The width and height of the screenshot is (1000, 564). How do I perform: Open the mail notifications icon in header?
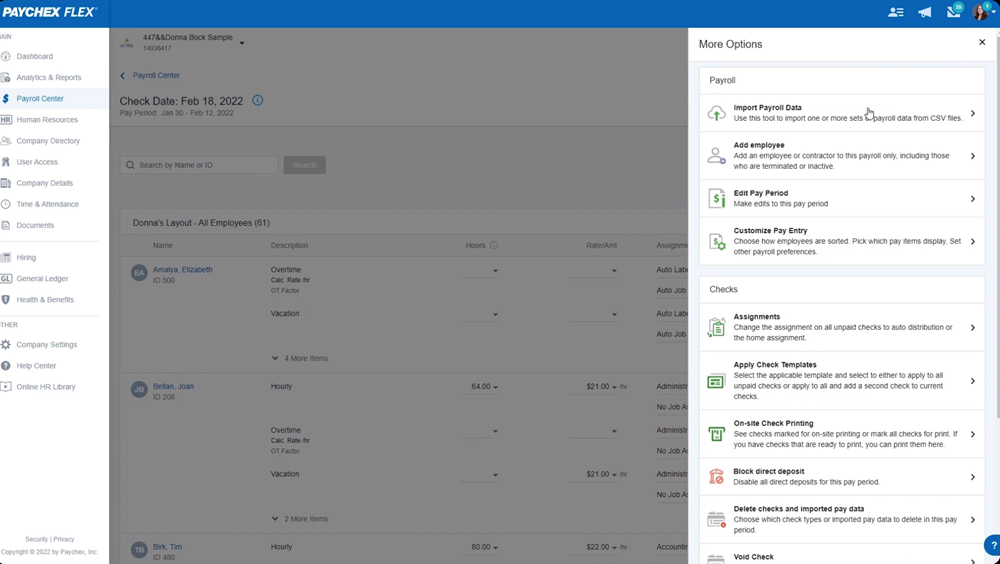tap(953, 12)
